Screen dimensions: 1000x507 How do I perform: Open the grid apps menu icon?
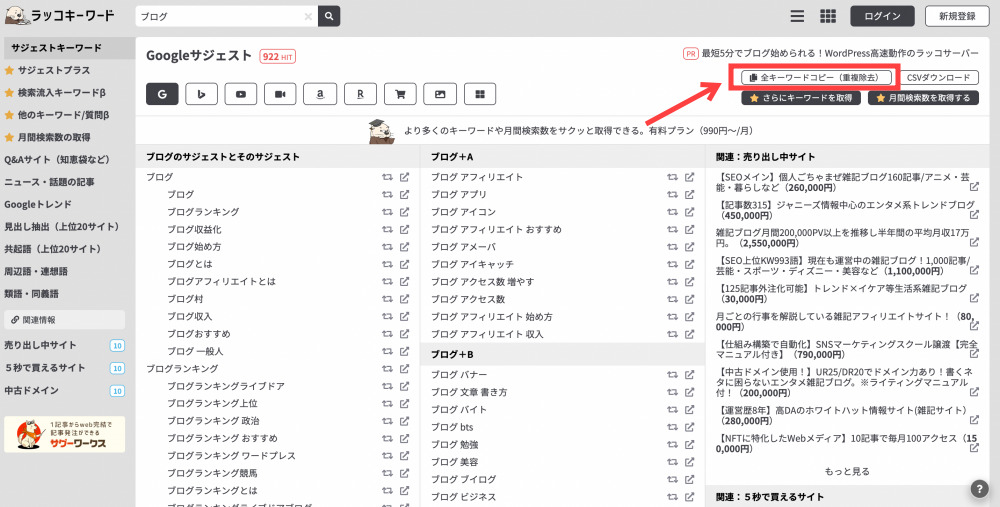point(828,17)
